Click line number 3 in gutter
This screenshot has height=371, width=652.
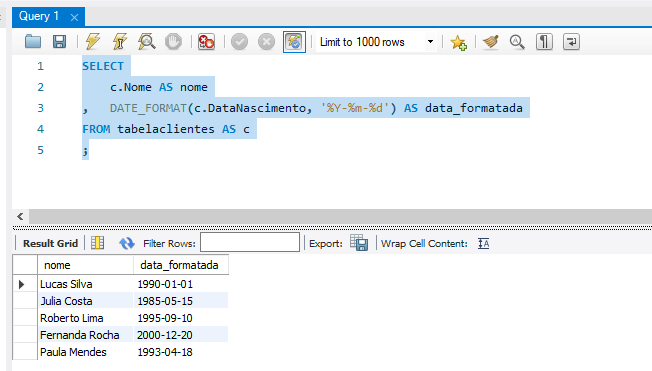(x=40, y=108)
